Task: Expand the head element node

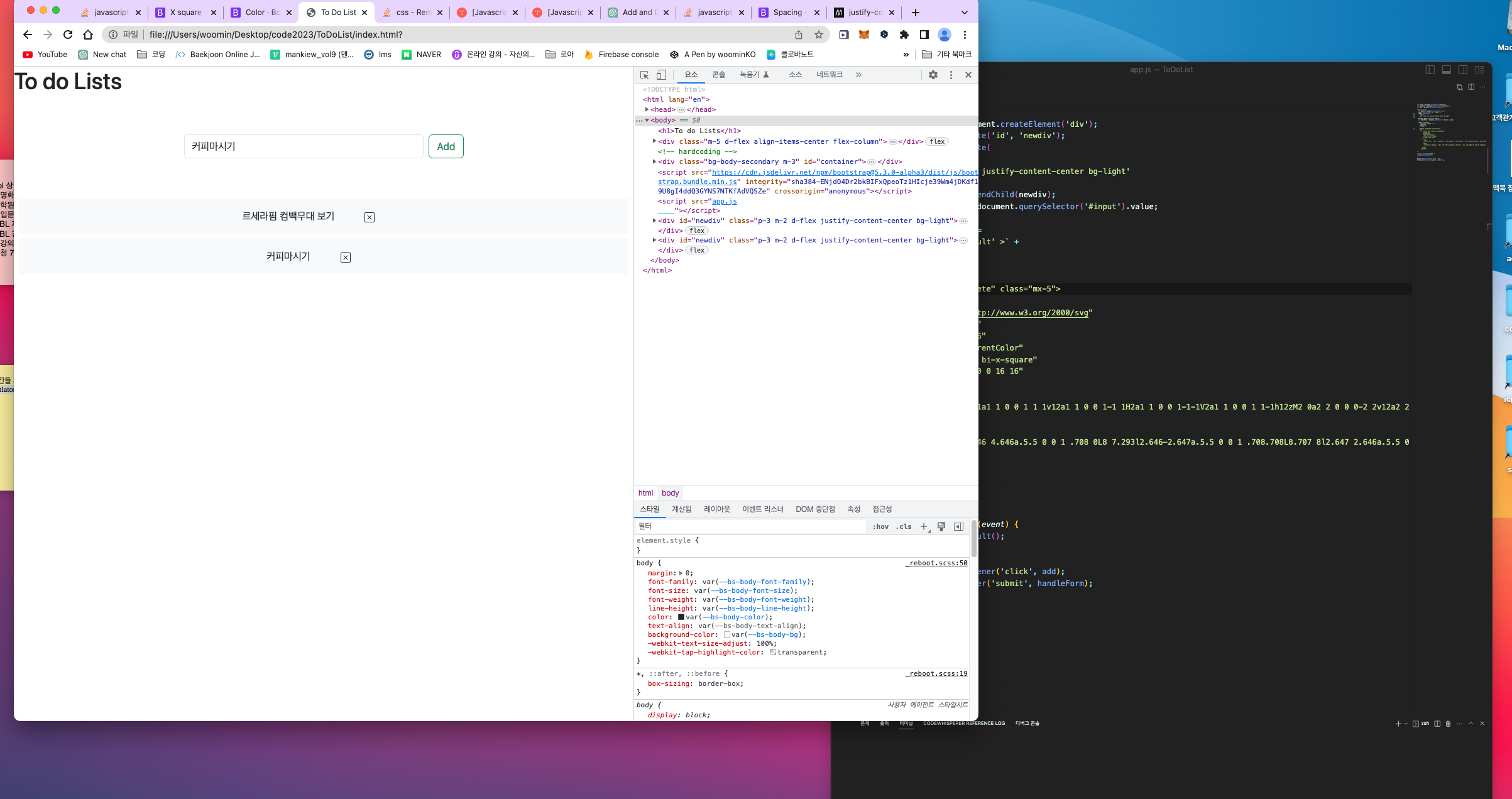Action: 647,109
